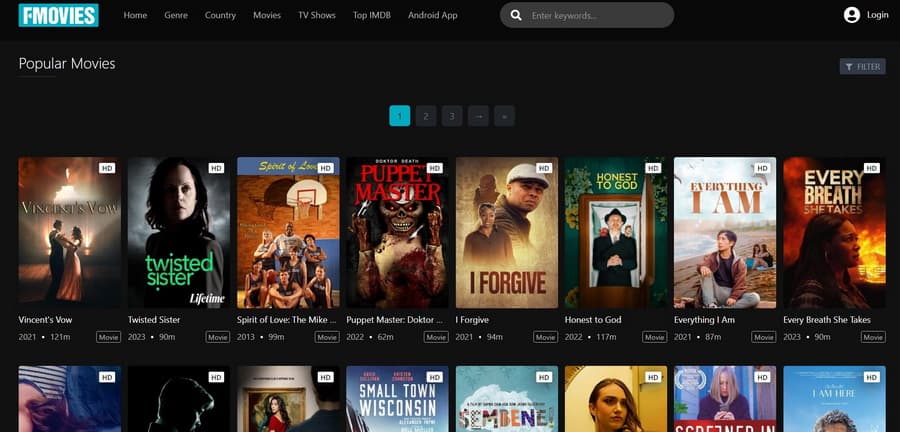
Task: Click the search magnifier icon
Action: pyautogui.click(x=516, y=15)
